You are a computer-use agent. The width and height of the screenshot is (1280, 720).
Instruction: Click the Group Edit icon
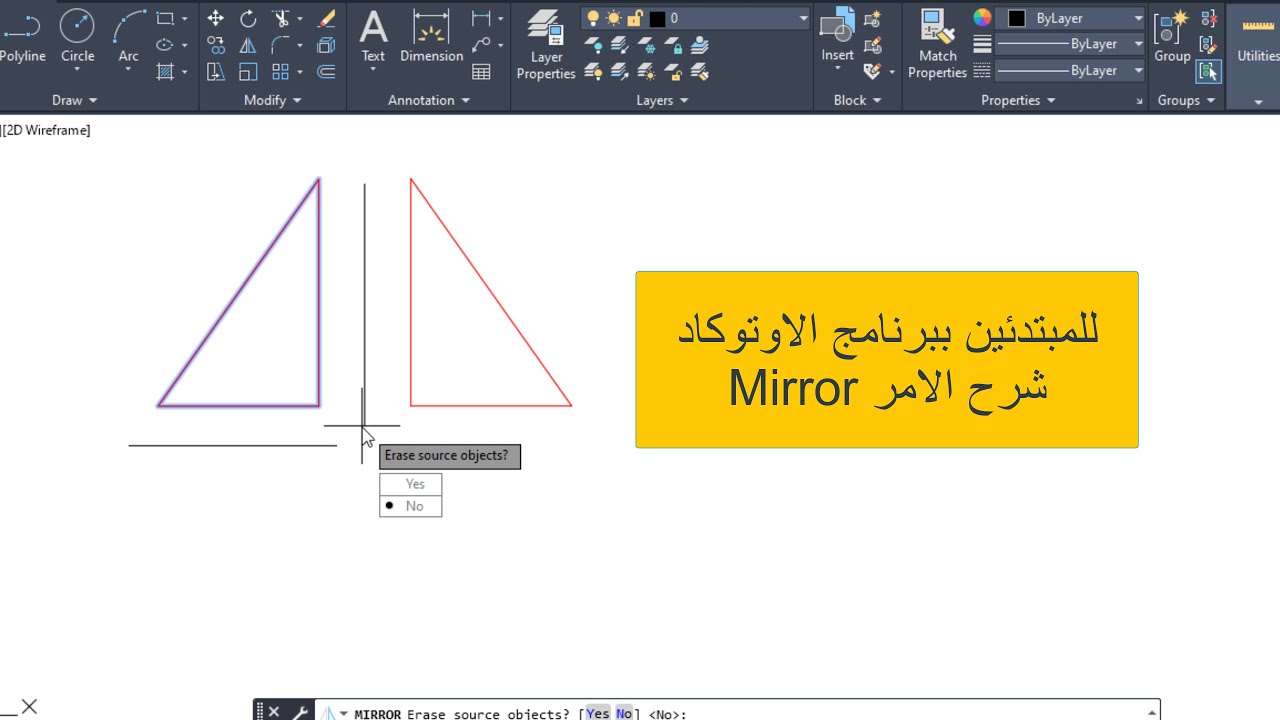click(x=1209, y=45)
